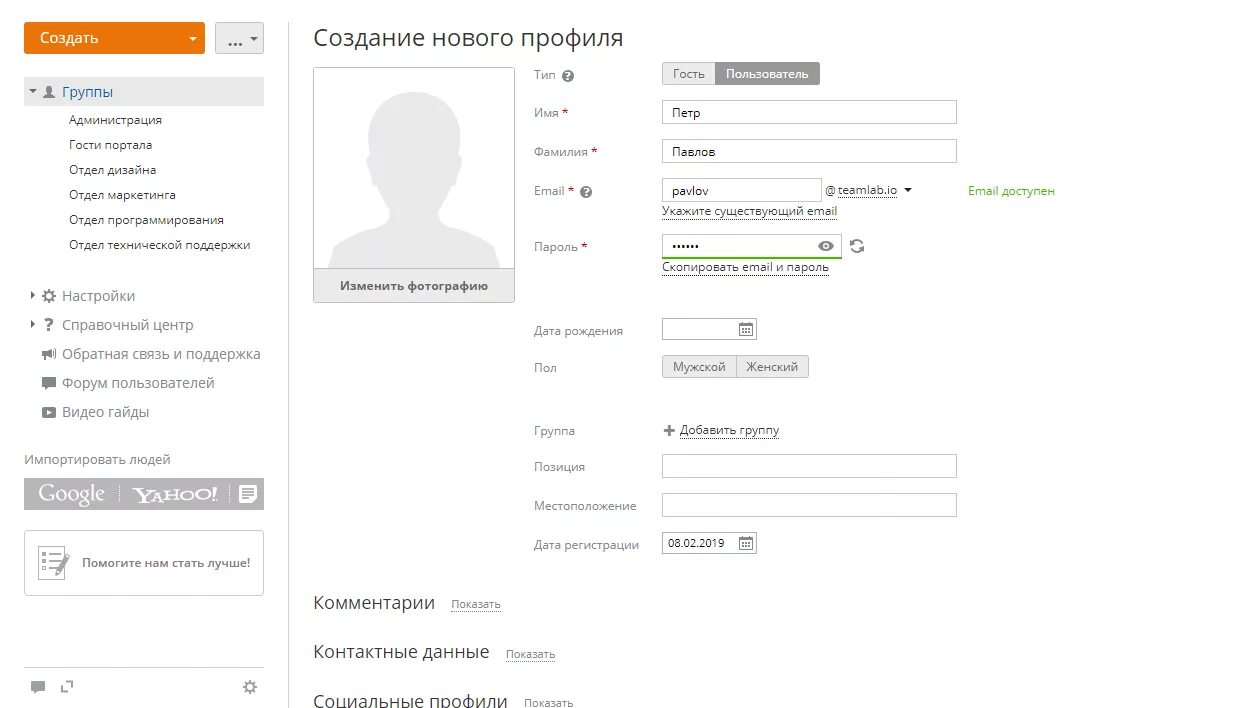Click Помогите нам стать лучше! banner
This screenshot has width=1240, height=708.
point(144,563)
